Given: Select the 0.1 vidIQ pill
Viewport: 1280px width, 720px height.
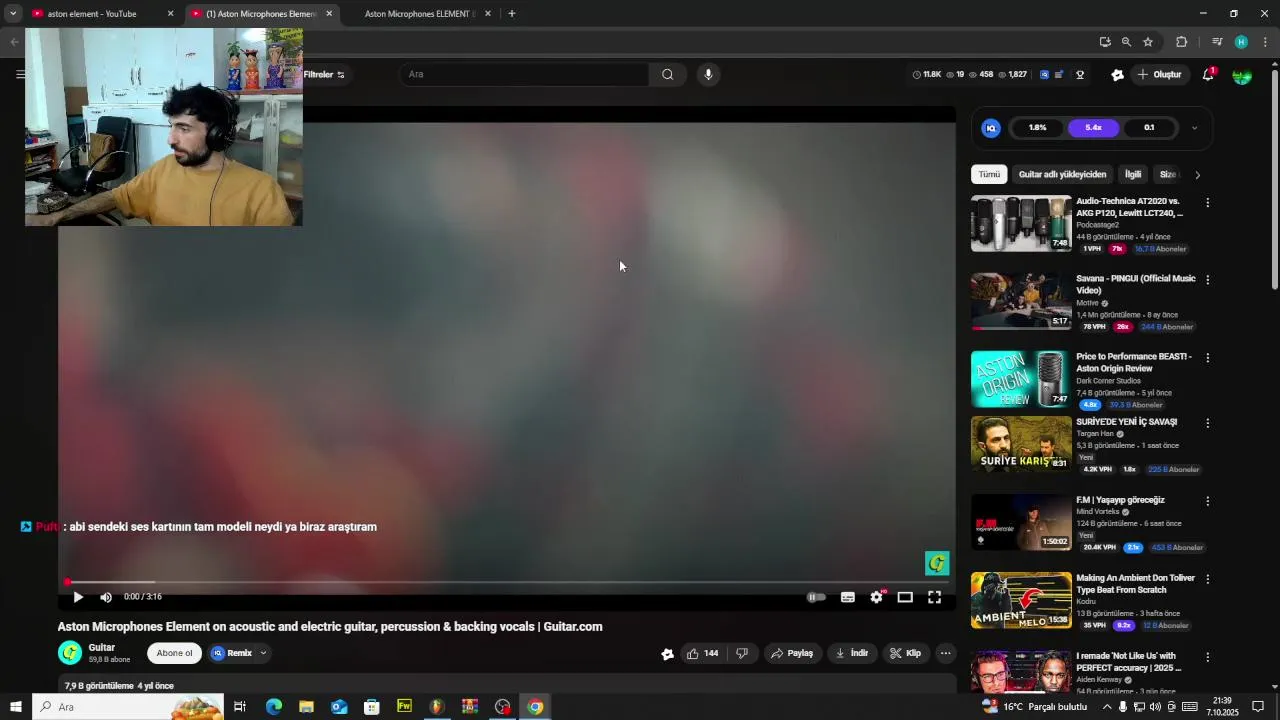Looking at the screenshot, I should [x=1149, y=128].
